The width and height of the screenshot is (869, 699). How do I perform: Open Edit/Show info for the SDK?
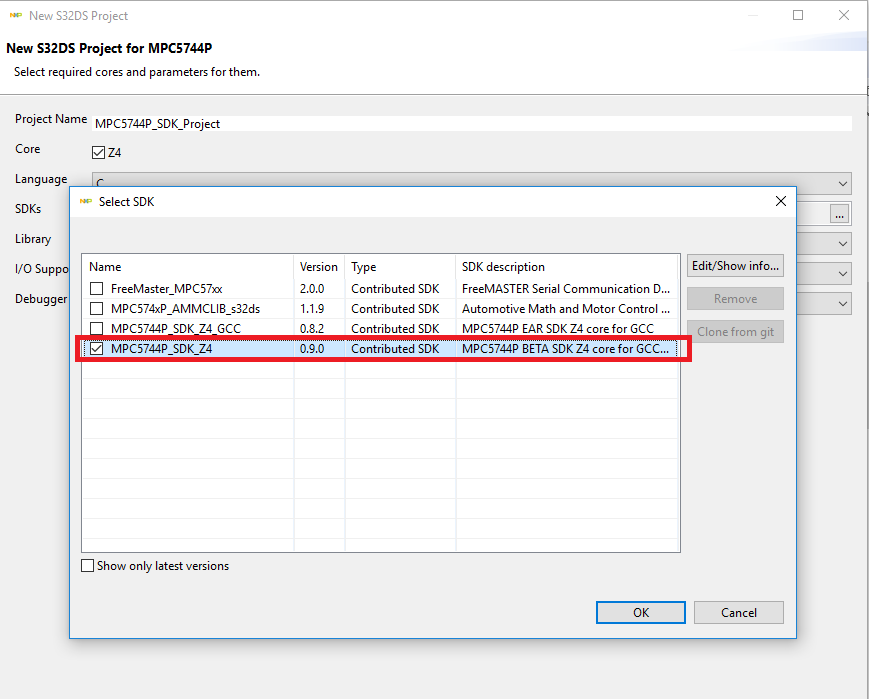click(735, 266)
